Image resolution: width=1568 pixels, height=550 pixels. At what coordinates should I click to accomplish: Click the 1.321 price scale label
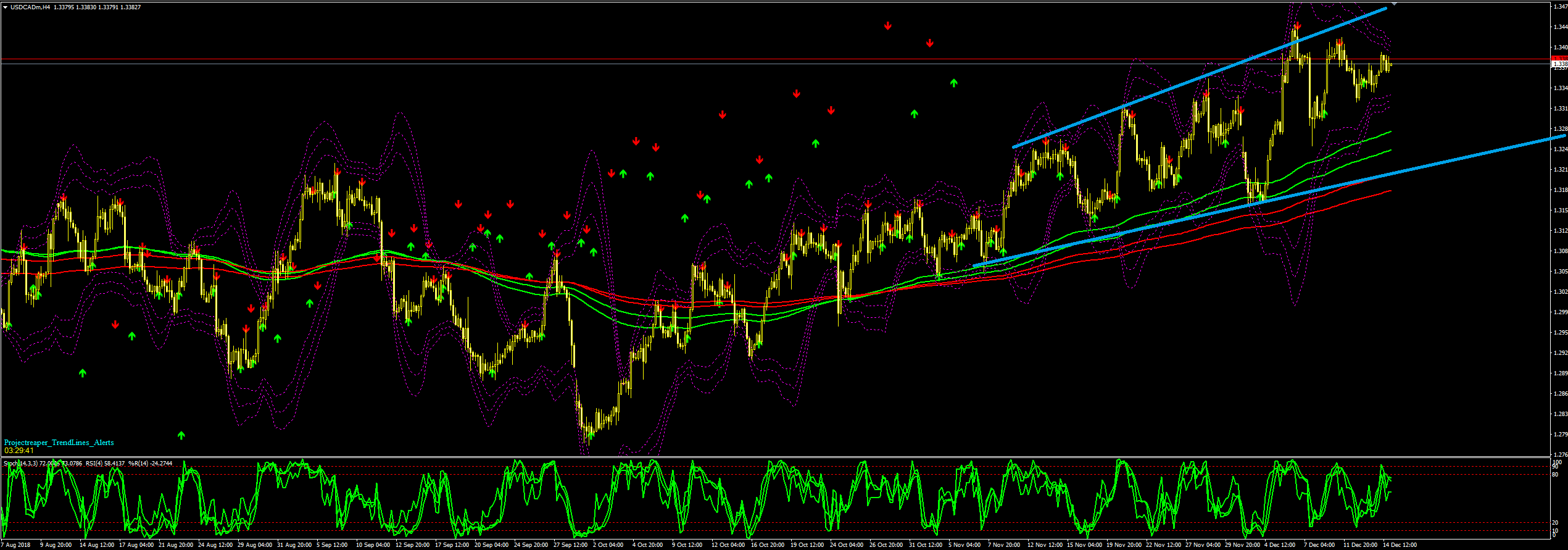[1561, 170]
